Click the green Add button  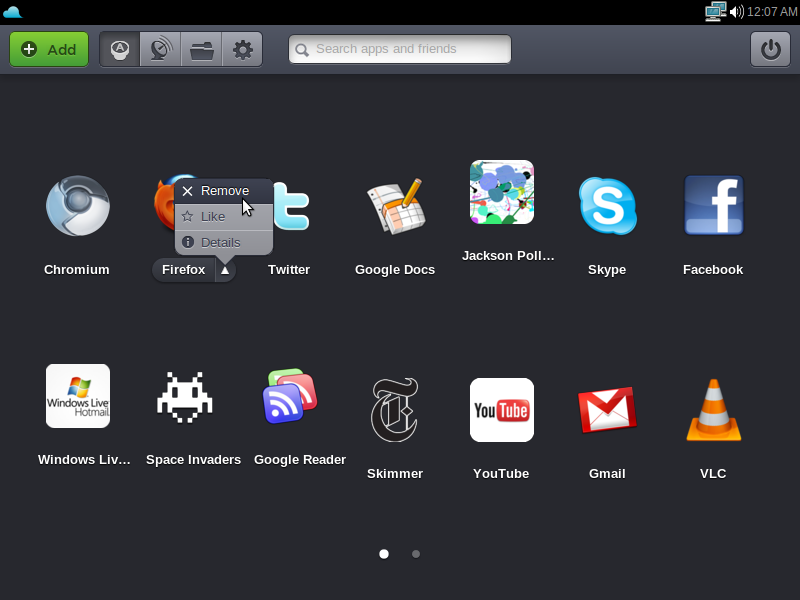[49, 49]
